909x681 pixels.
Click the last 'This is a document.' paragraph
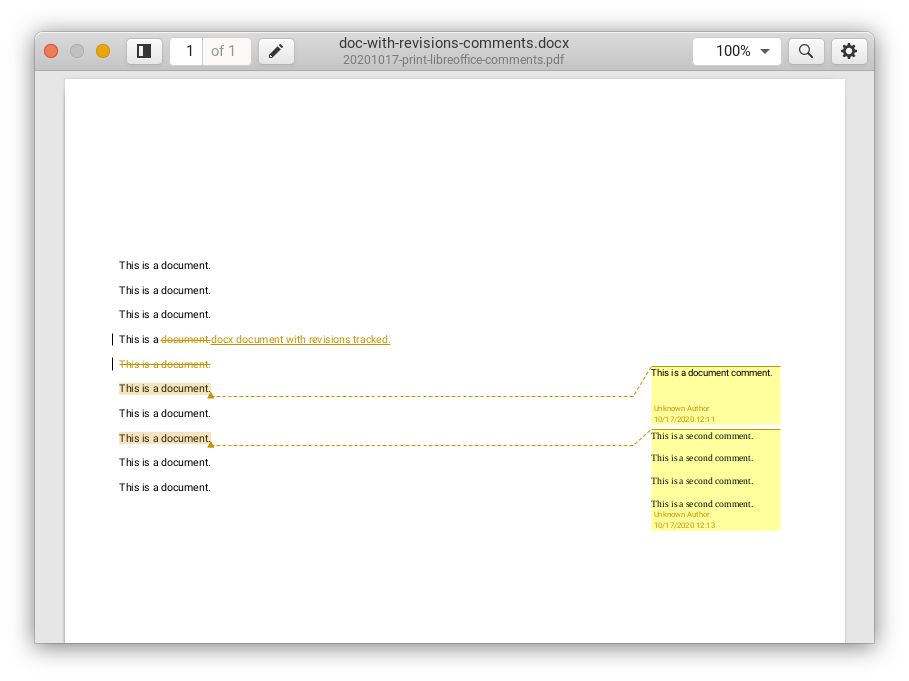point(165,487)
